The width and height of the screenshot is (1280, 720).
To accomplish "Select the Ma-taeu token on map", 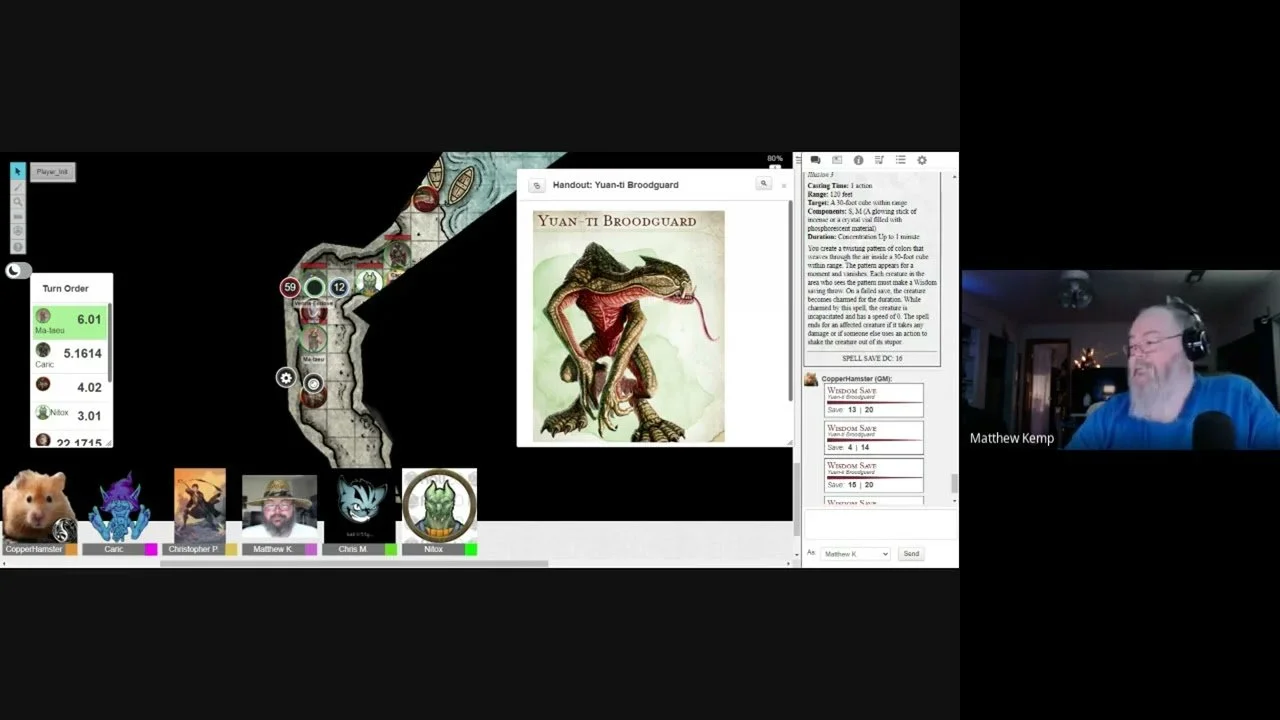I will pyautogui.click(x=314, y=340).
